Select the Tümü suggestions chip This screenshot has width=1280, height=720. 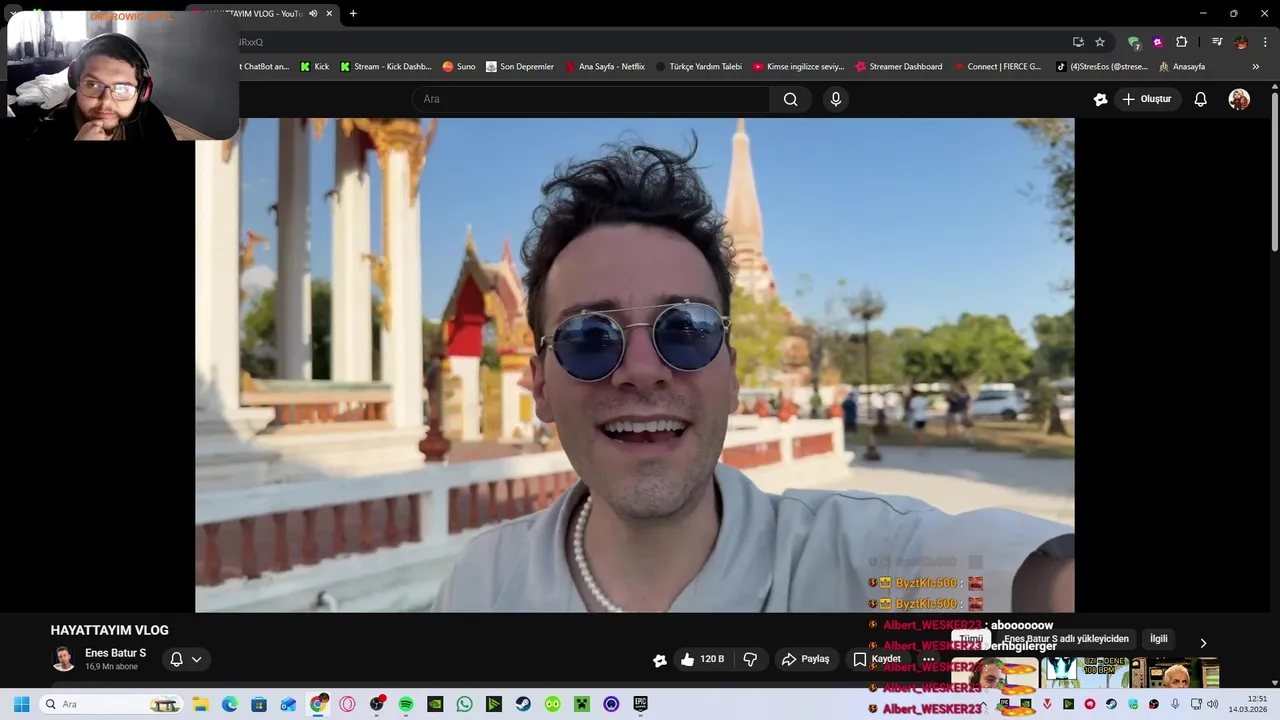[x=971, y=639]
